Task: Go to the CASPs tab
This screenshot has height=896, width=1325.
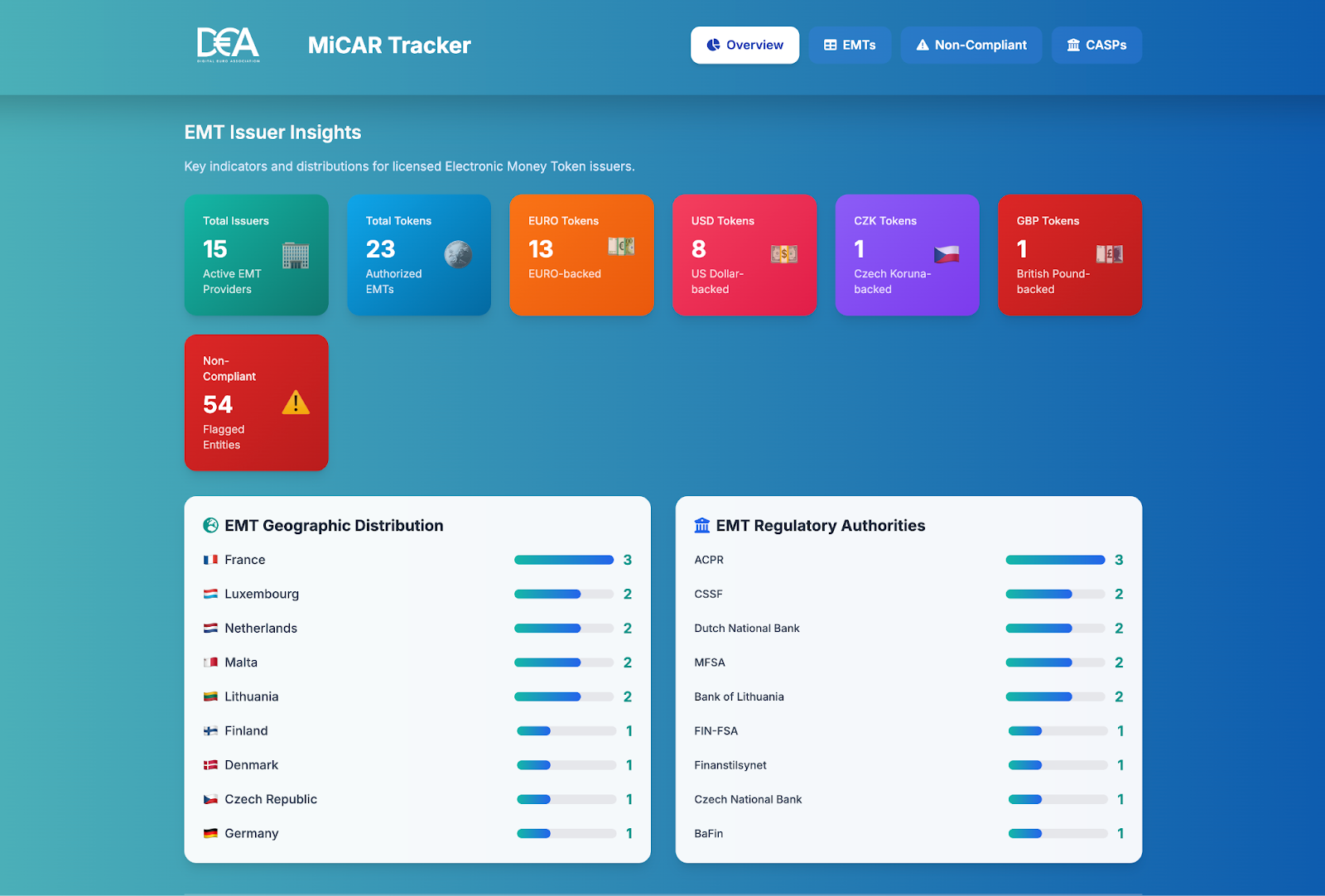Action: [x=1096, y=46]
